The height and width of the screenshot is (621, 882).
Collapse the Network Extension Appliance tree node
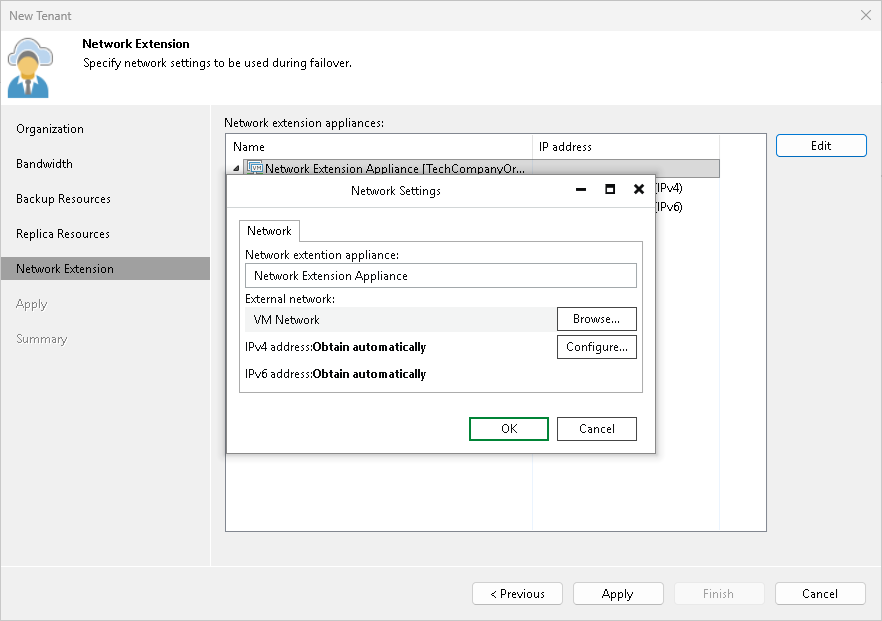(x=233, y=168)
